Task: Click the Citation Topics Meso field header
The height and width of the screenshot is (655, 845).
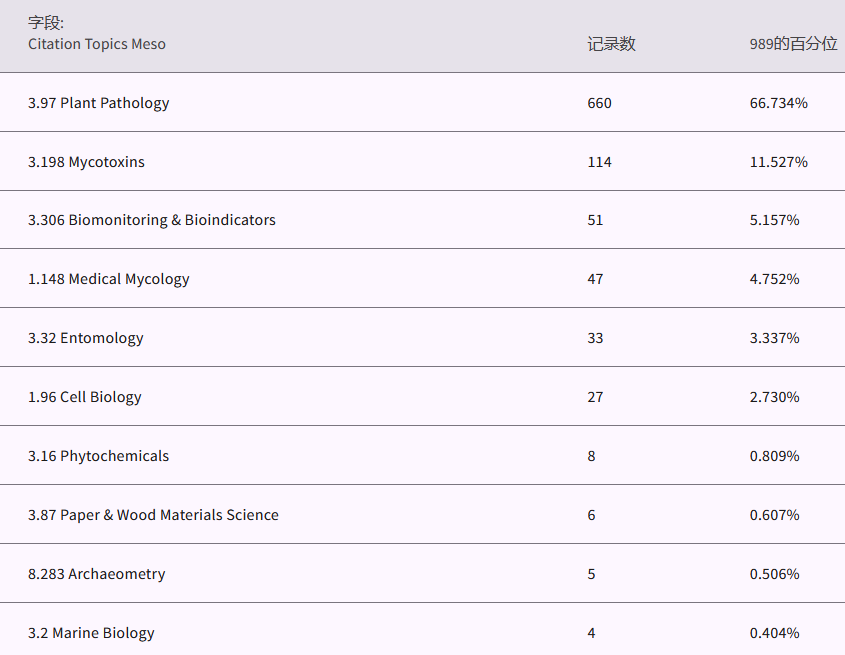Action: (x=97, y=44)
